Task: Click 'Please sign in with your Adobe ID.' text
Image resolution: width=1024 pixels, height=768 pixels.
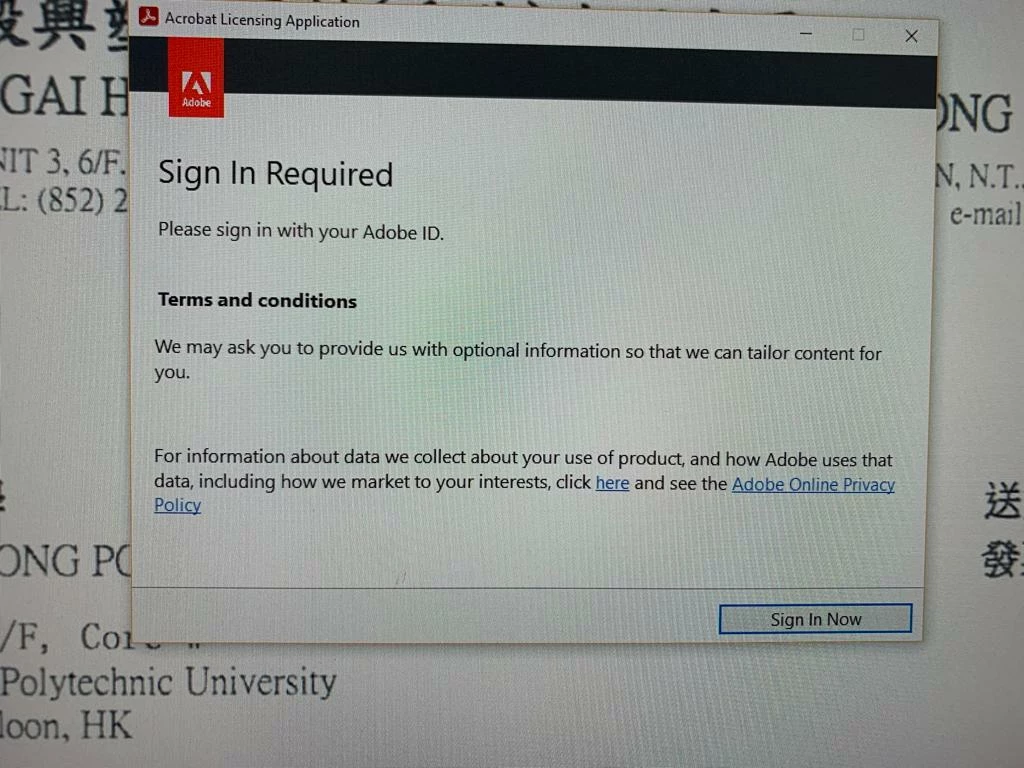Action: click(x=301, y=231)
